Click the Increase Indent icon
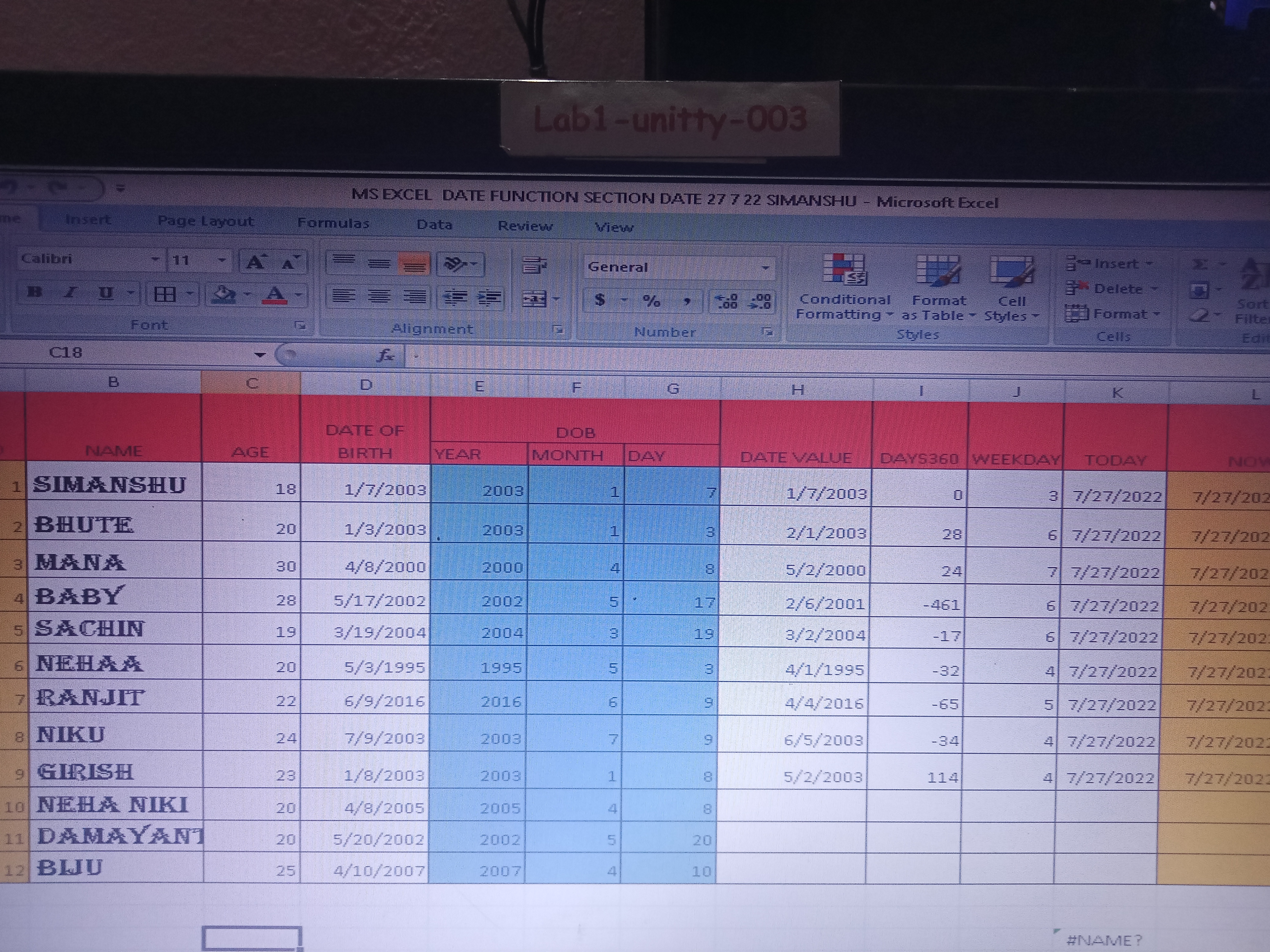The image size is (1270, 952). click(x=490, y=298)
